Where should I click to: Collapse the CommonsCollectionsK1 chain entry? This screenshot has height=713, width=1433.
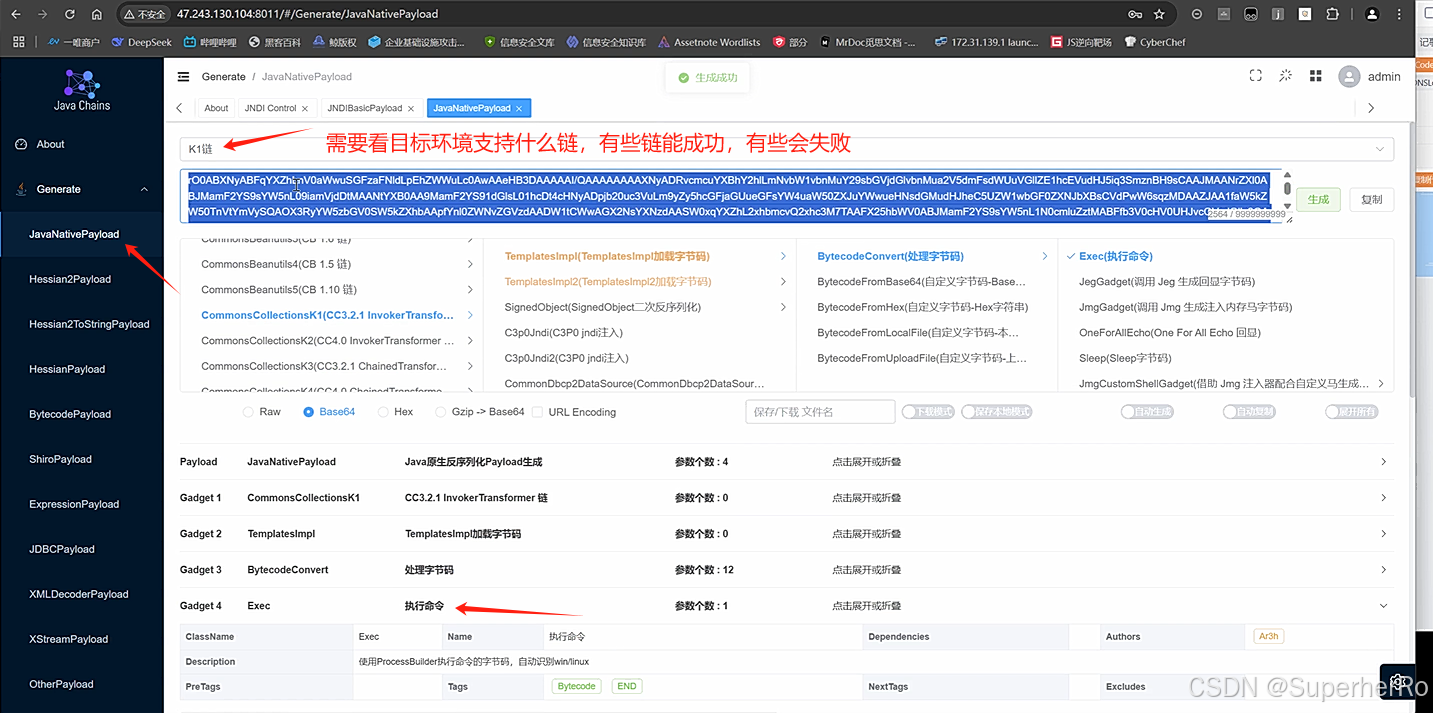[x=470, y=315]
